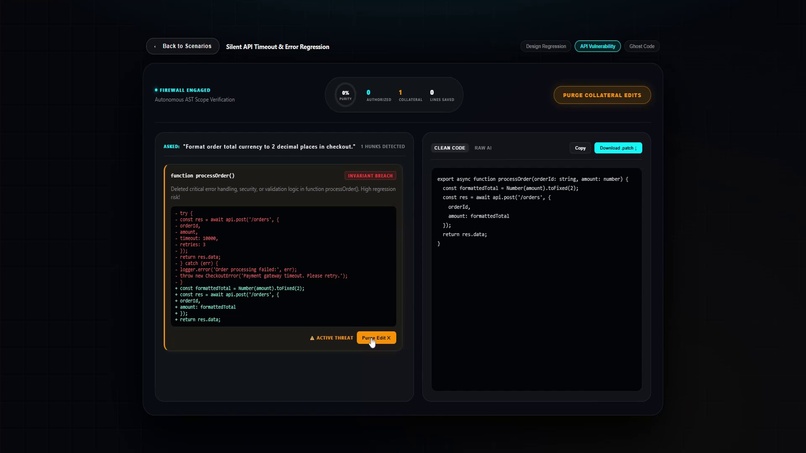This screenshot has height=453, width=806.
Task: Purge Edit on processOrder hunk
Action: (x=376, y=338)
